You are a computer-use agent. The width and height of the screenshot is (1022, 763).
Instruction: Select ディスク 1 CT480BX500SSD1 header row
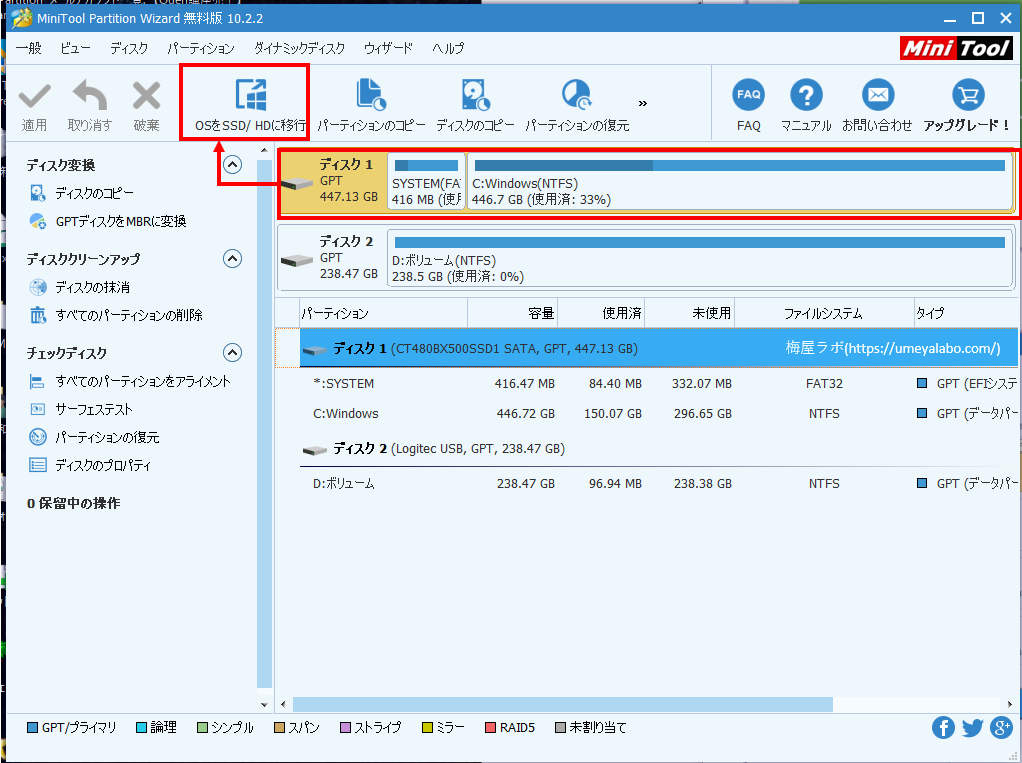(659, 349)
